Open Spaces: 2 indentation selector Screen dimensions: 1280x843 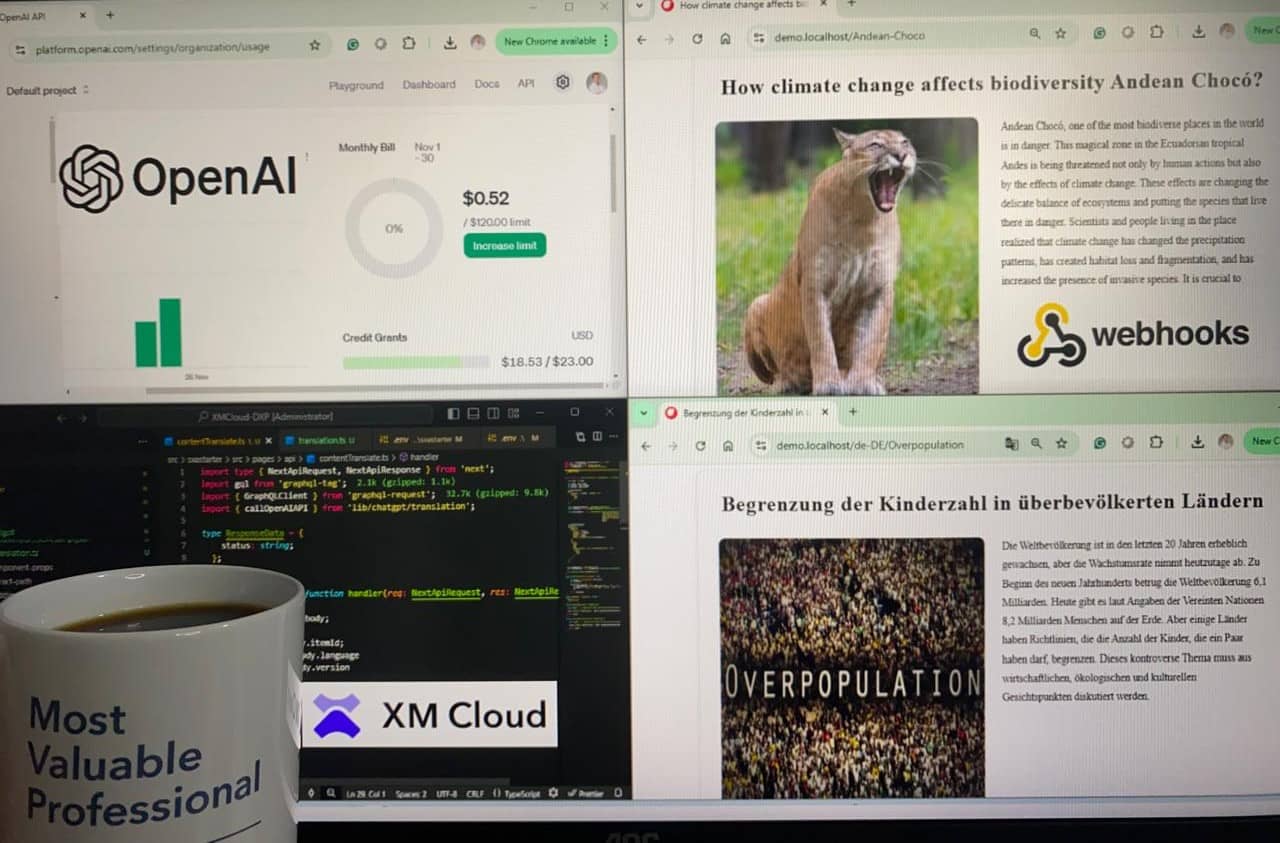click(410, 793)
